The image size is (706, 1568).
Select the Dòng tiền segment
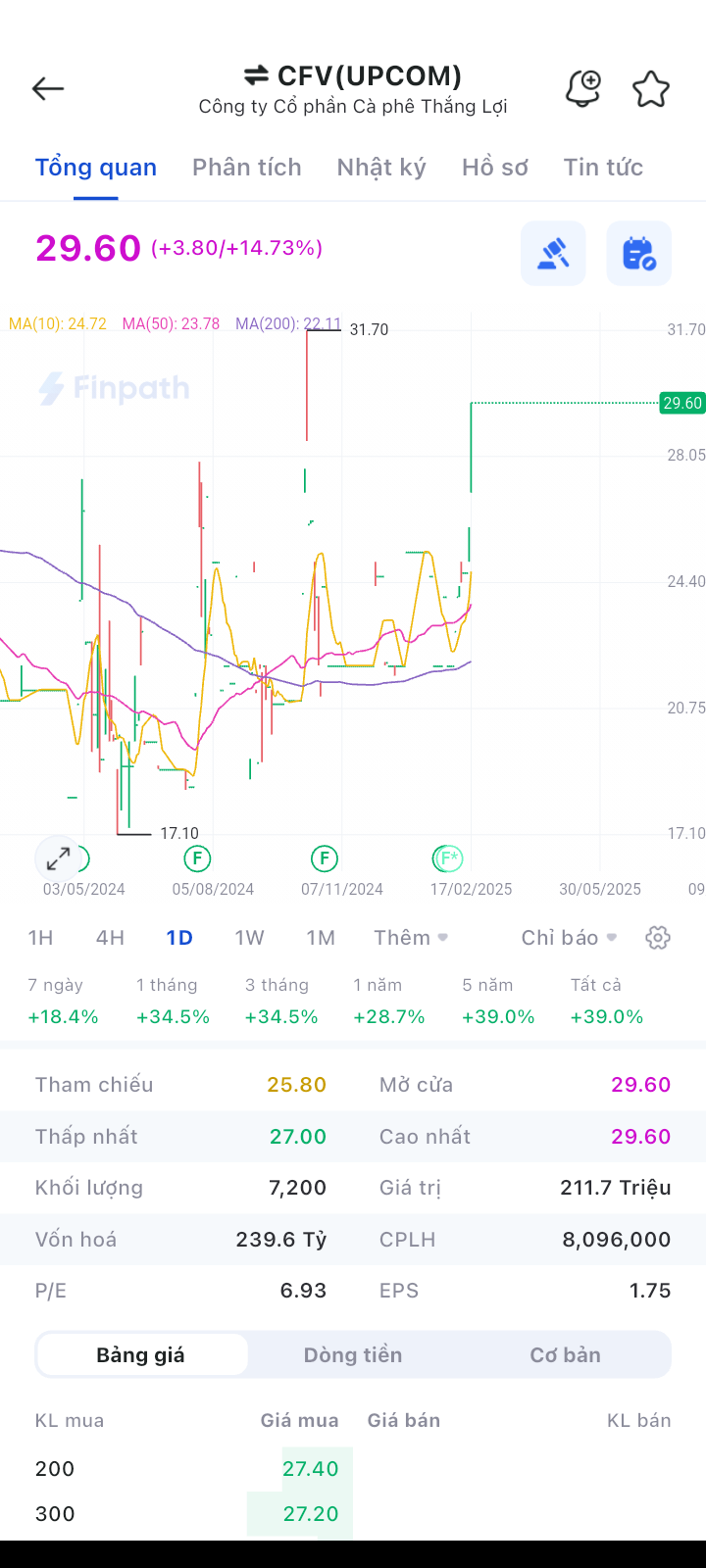[x=353, y=1354]
